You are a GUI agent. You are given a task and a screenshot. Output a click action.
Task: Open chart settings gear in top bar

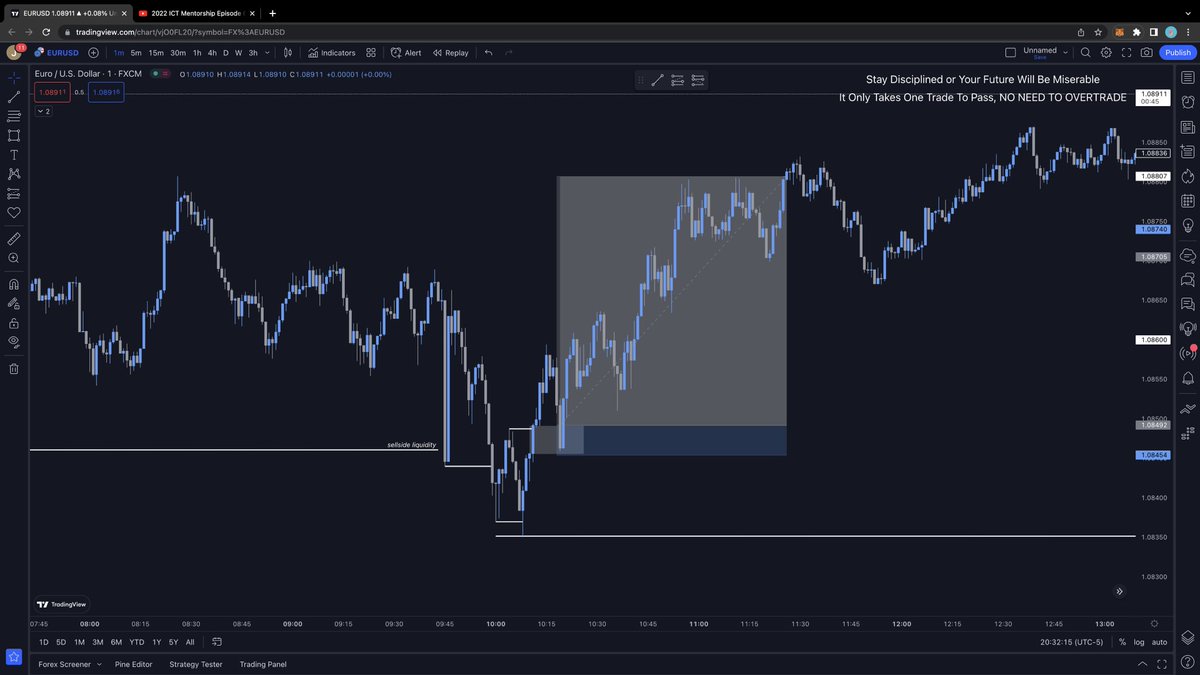pyautogui.click(x=1106, y=53)
